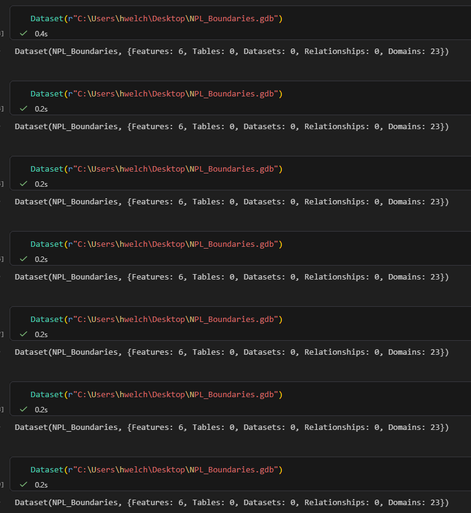
Task: Focus the first notebook cell's Dataset code line
Action: point(156,19)
